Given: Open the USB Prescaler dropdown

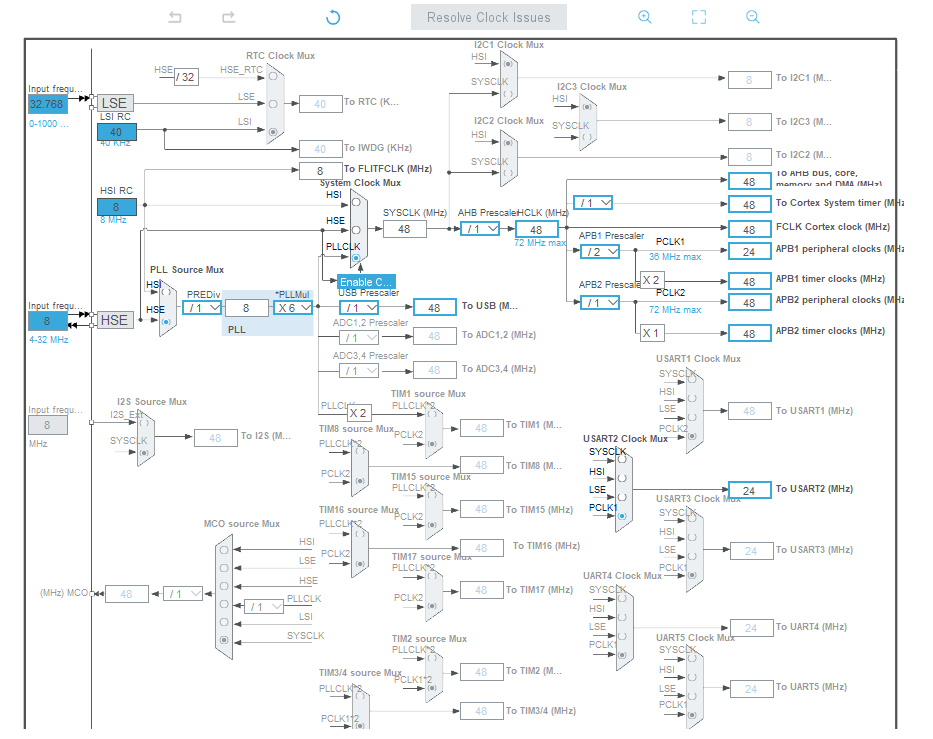Looking at the screenshot, I should coord(358,307).
